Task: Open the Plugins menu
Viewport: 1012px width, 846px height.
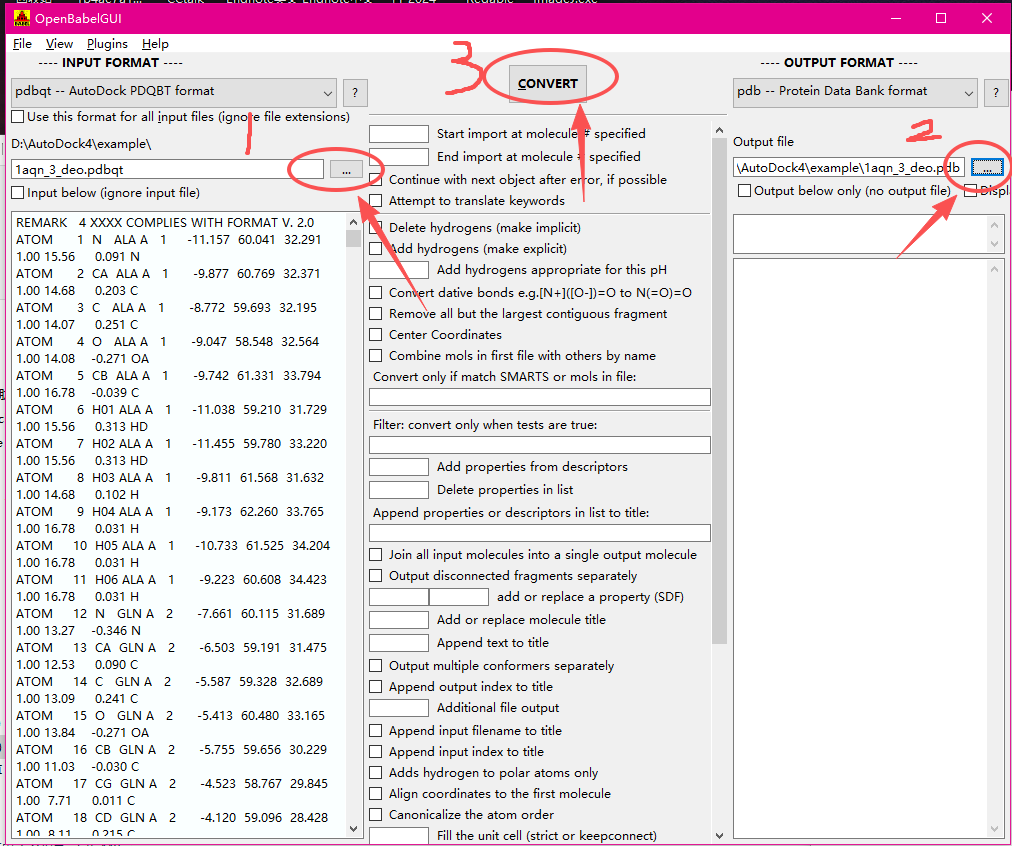Action: pos(107,44)
